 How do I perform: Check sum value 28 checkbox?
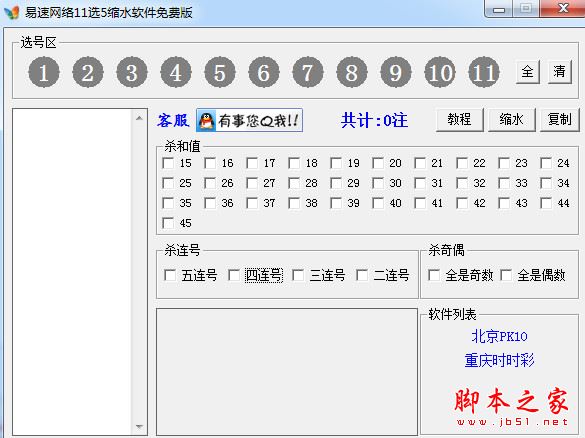tap(294, 183)
